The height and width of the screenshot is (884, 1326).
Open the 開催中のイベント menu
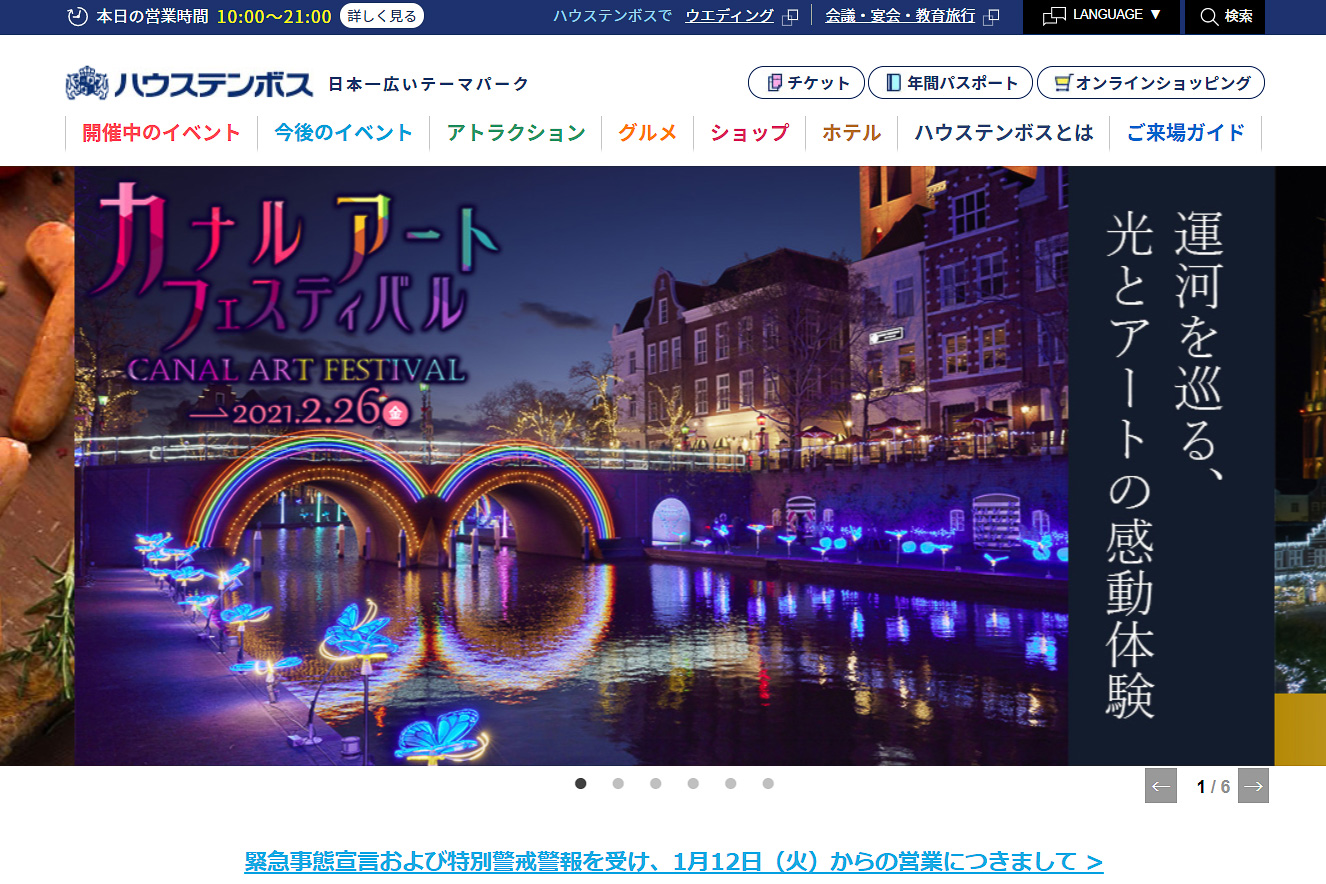pos(162,132)
